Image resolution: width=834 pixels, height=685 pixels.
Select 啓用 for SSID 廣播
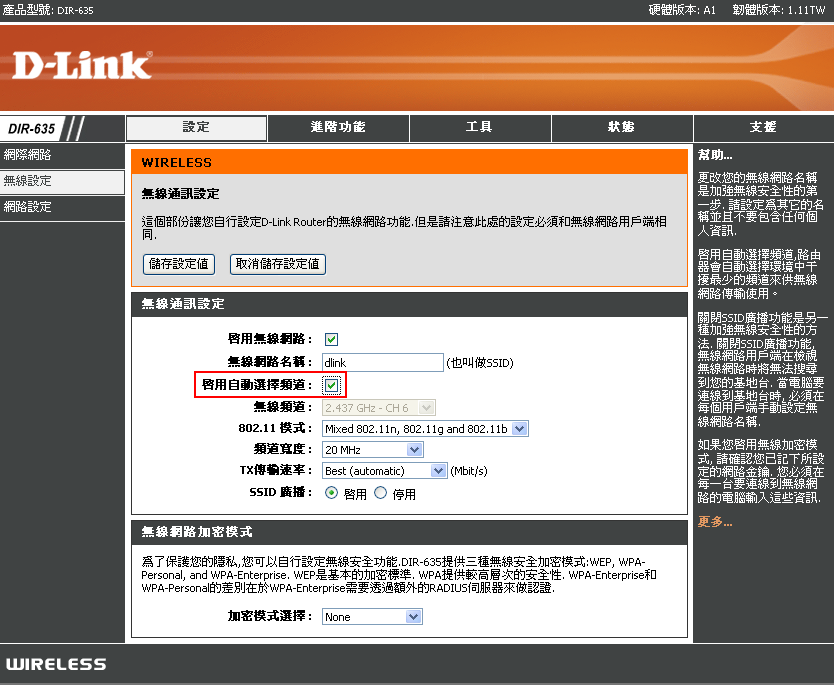[x=331, y=493]
